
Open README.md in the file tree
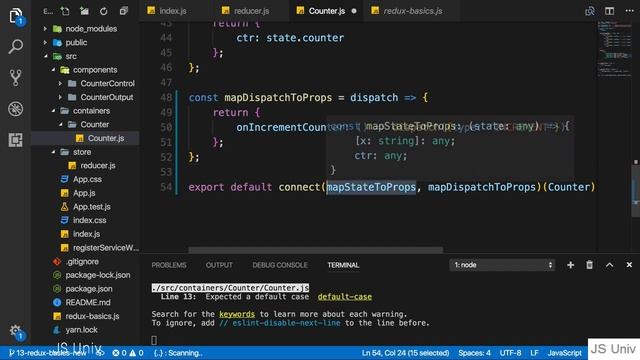coord(88,302)
